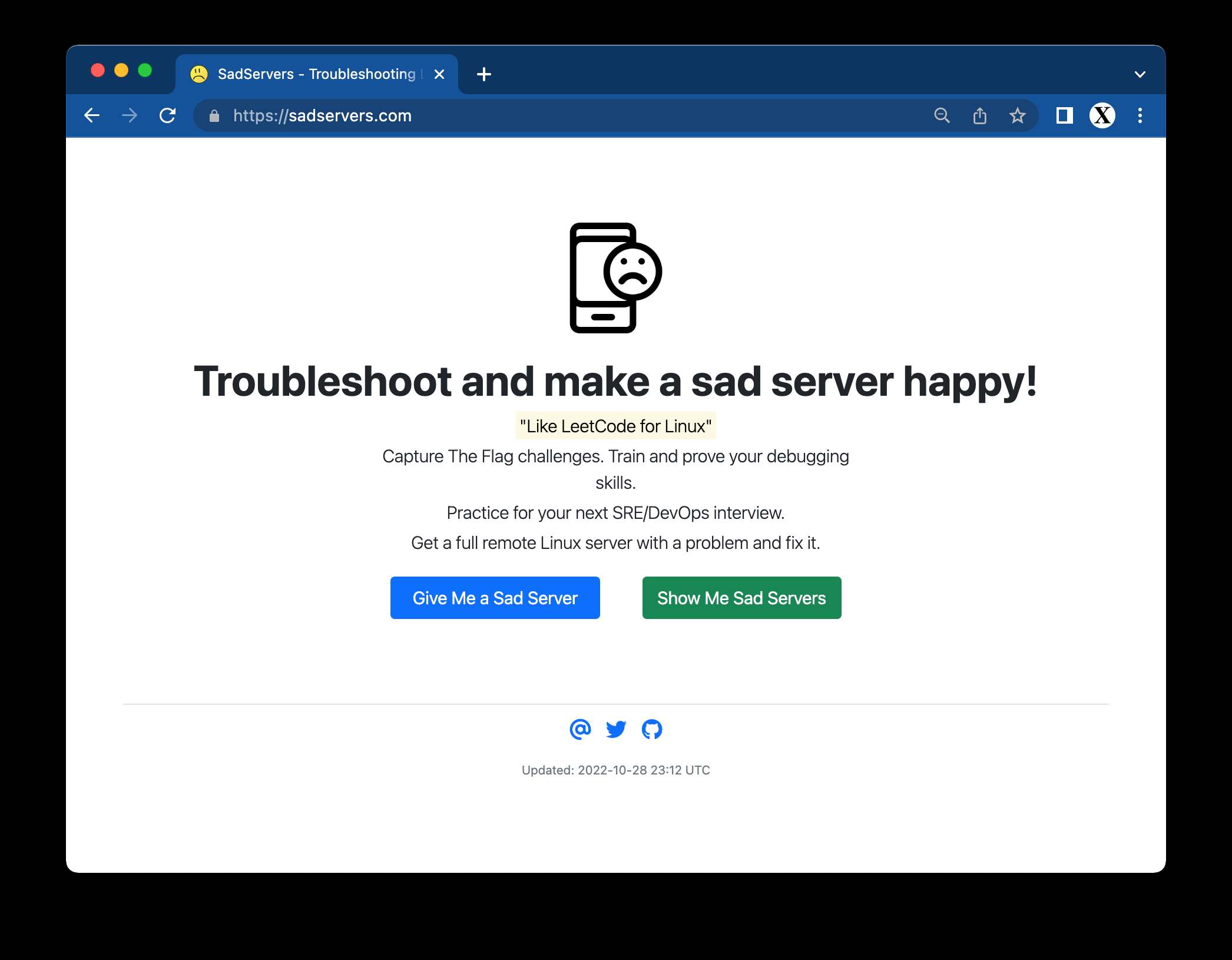Open a new tab with plus button
The image size is (1232, 960).
tap(484, 74)
